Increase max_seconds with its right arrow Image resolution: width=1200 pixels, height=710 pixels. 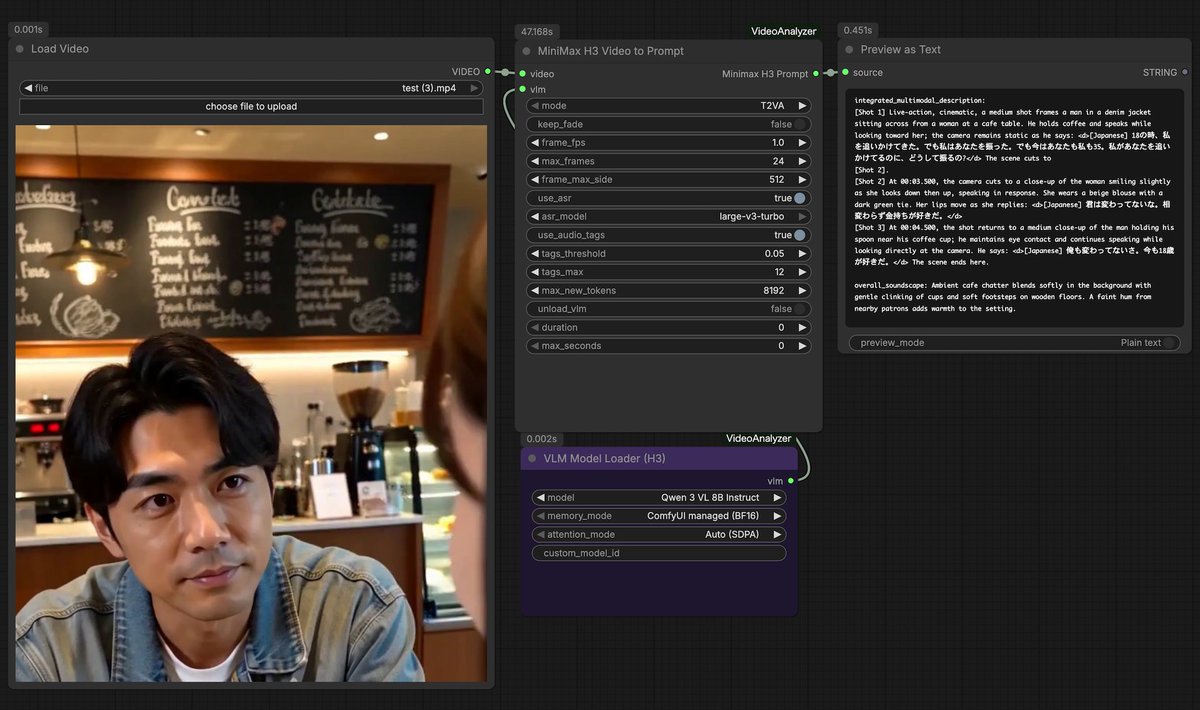point(802,345)
